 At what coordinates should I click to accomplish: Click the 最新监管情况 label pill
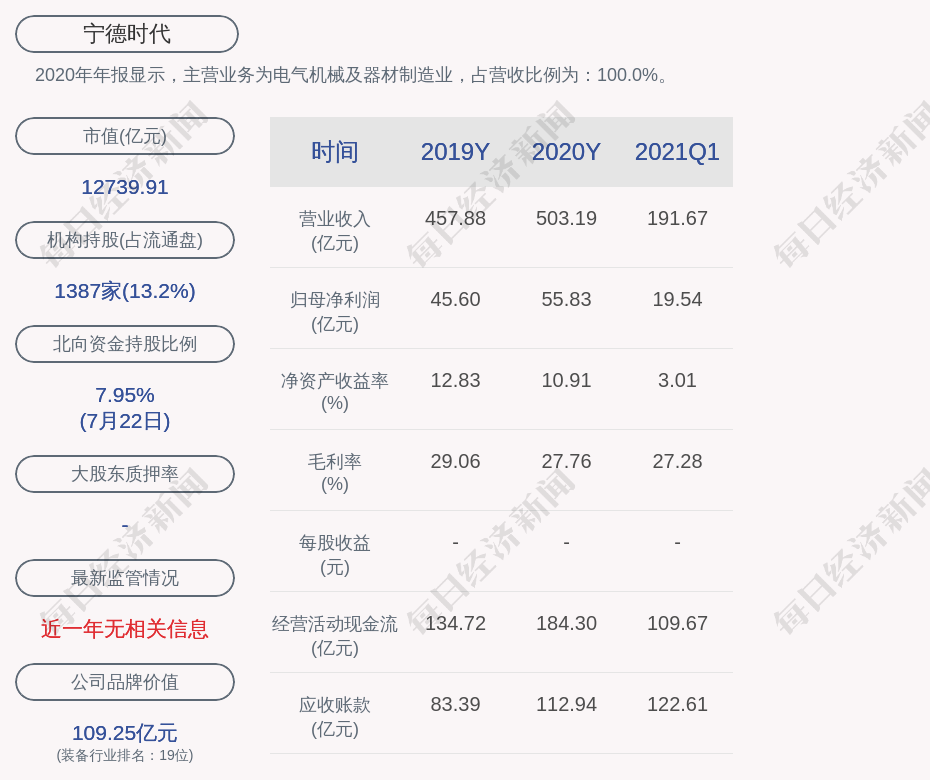125,578
